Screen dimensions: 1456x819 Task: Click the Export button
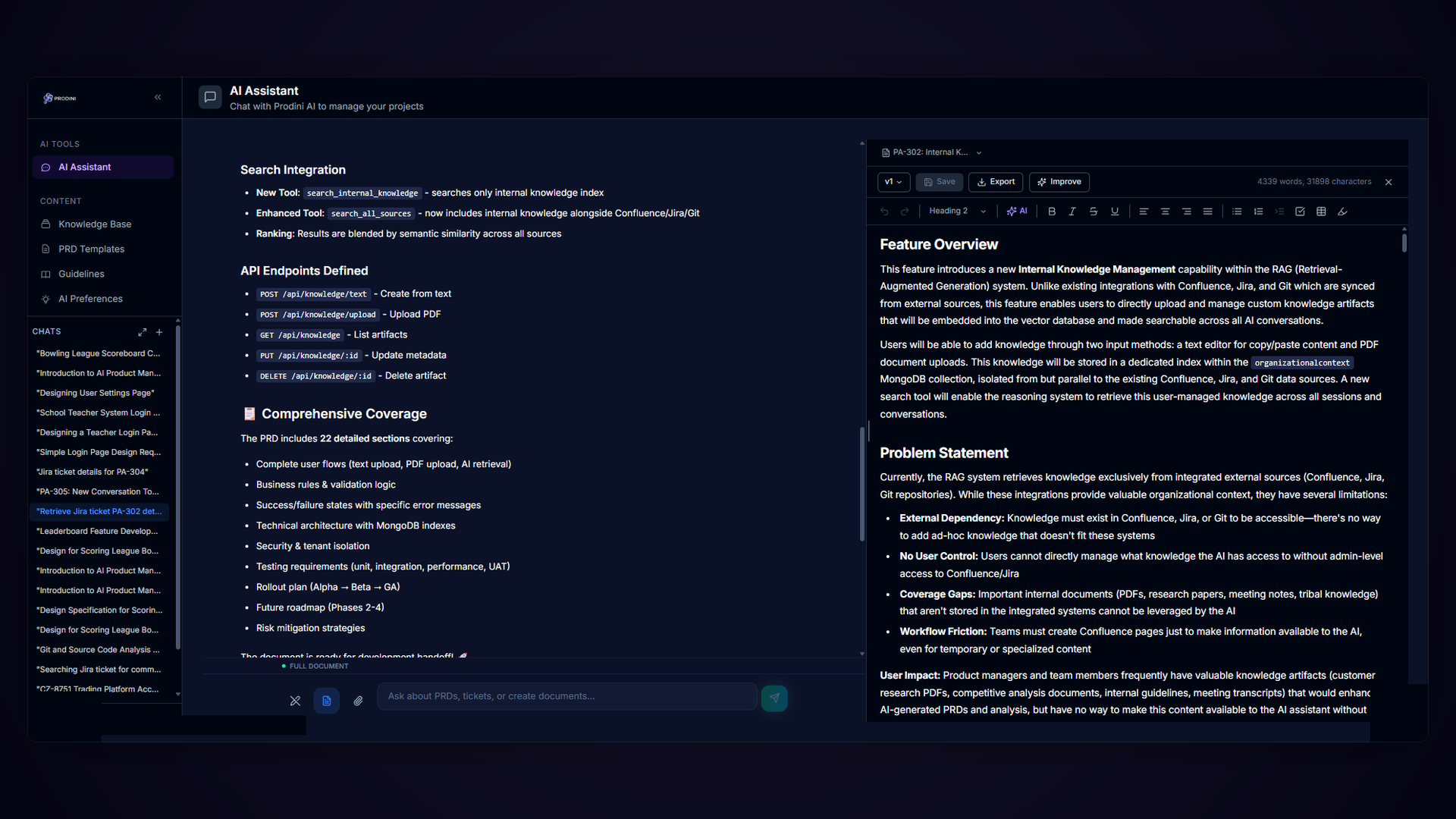[x=995, y=182]
